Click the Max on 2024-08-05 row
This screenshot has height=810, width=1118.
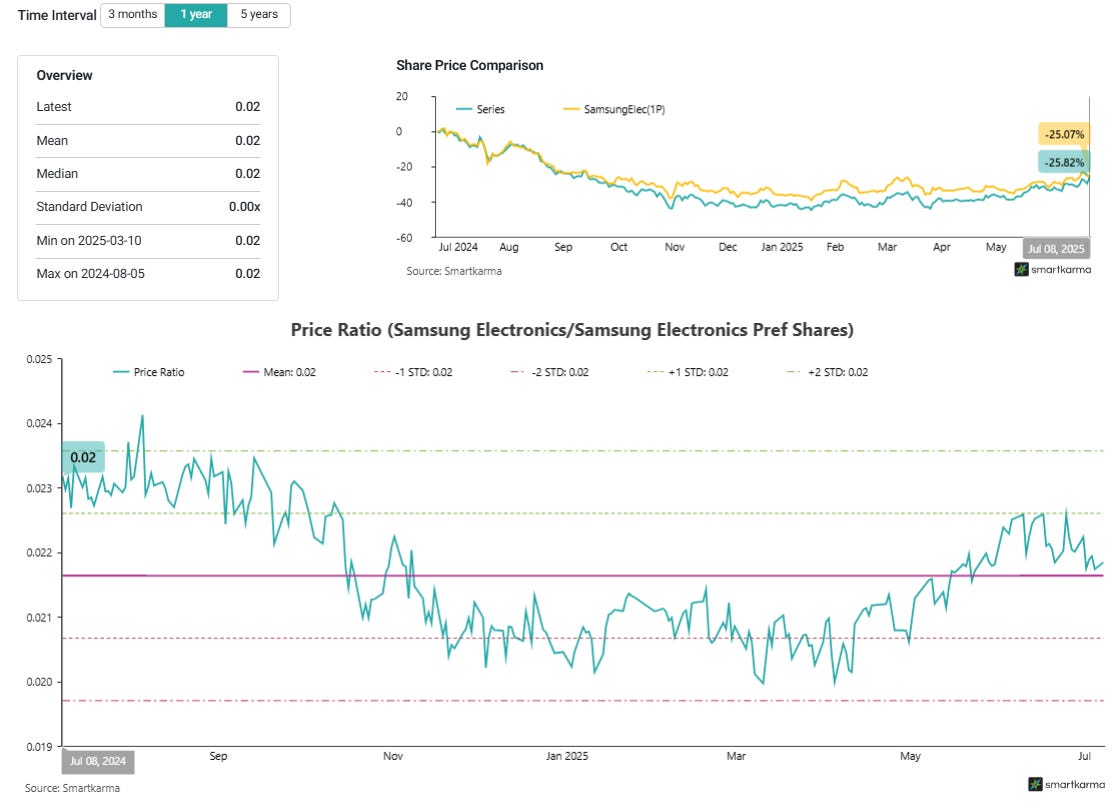click(x=148, y=274)
